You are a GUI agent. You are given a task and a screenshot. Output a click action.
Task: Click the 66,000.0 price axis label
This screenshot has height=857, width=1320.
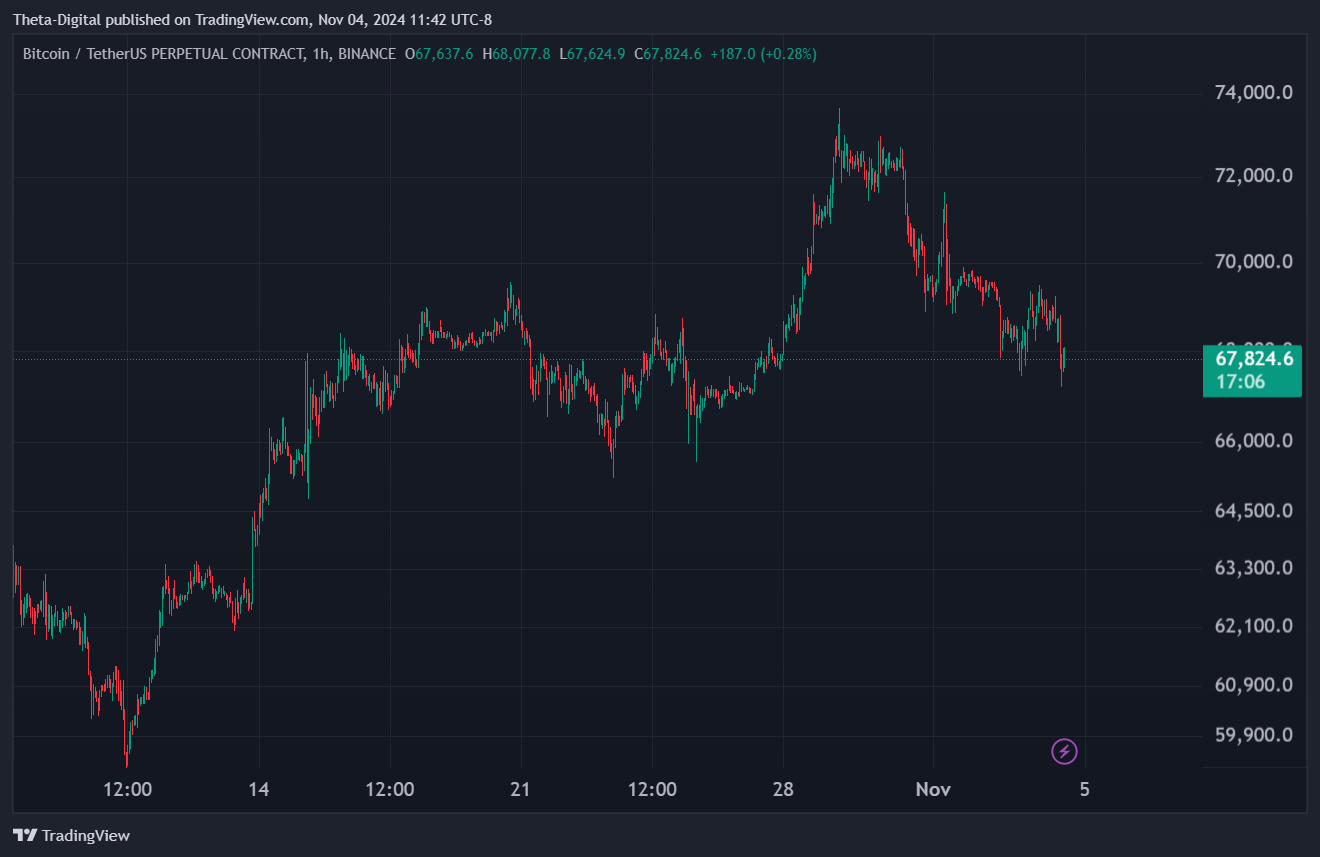[x=1253, y=441]
